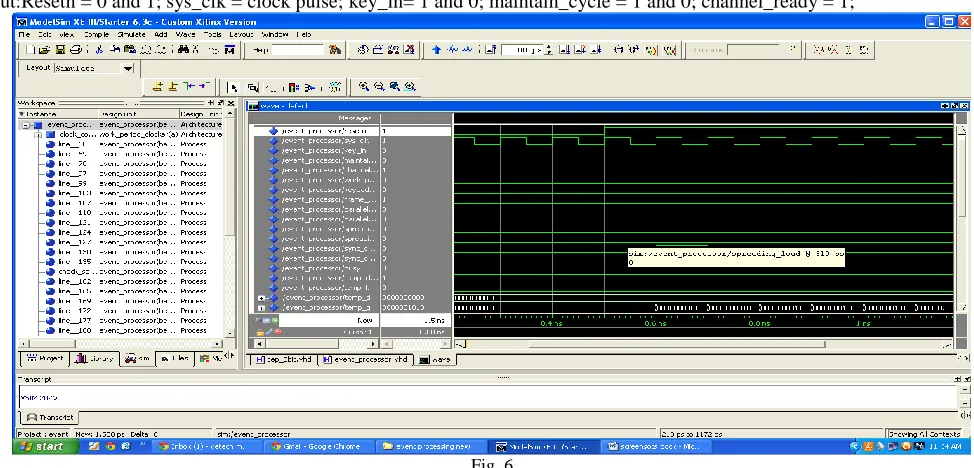Open the Window menu
The image size is (974, 468).
pyautogui.click(x=275, y=35)
